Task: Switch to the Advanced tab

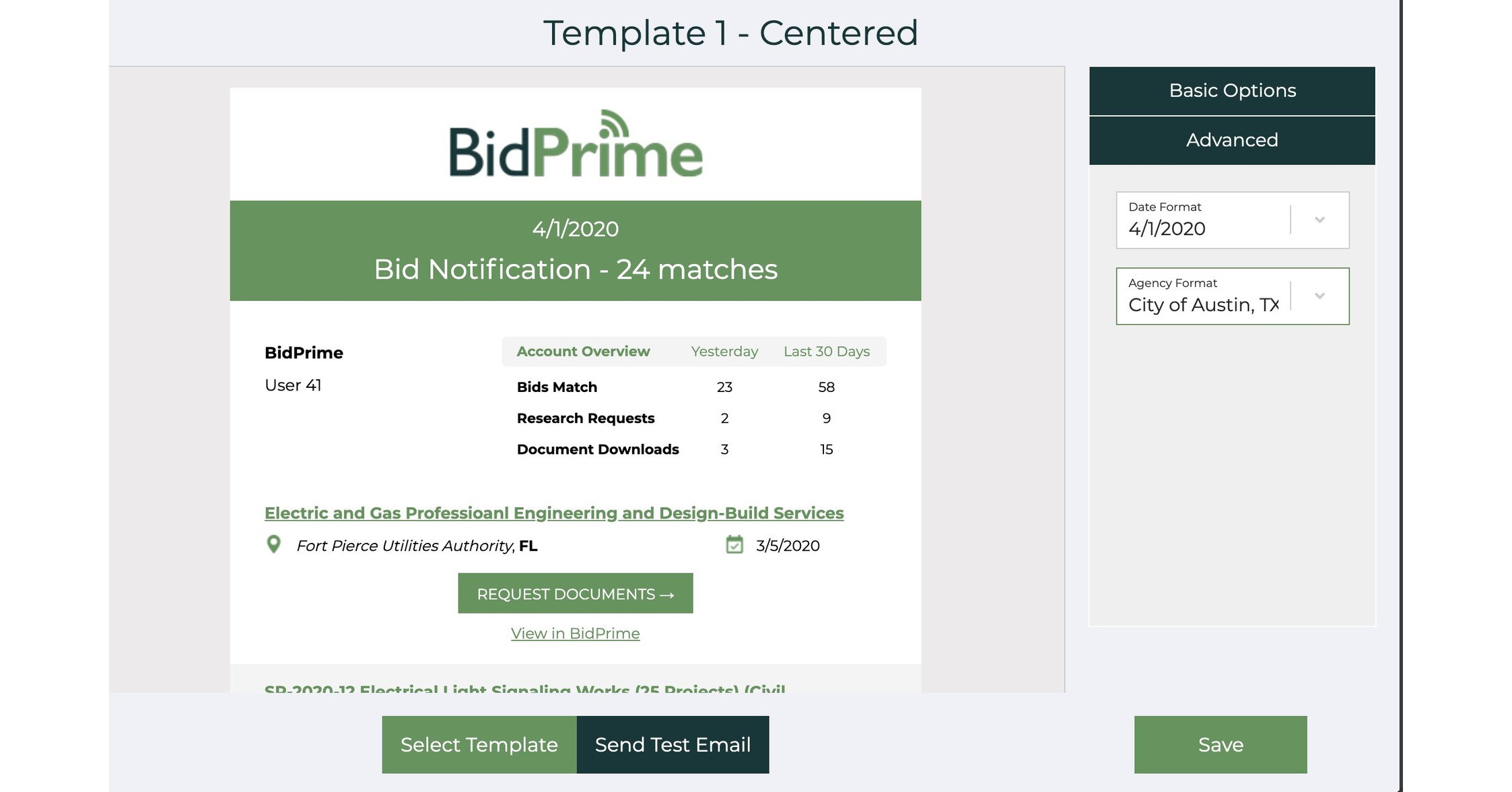Action: (1231, 139)
